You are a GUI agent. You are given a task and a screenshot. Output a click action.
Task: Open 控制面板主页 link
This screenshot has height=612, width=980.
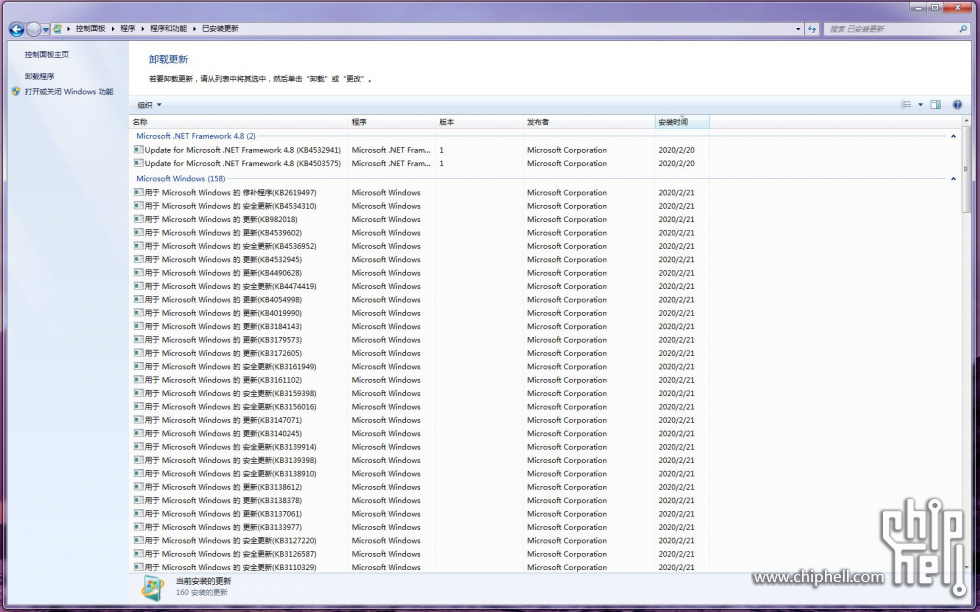coord(47,54)
